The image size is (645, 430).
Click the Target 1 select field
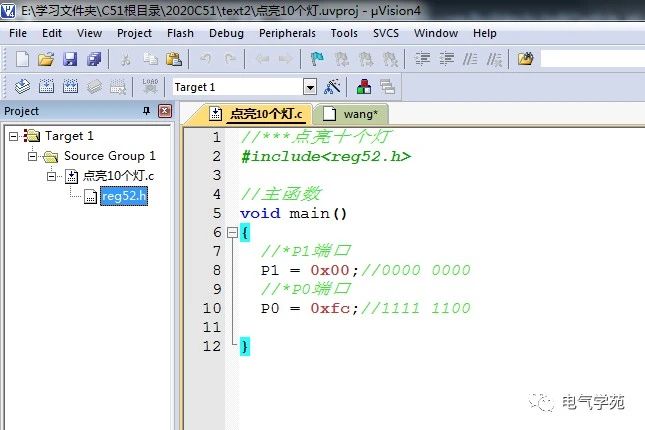pos(244,87)
